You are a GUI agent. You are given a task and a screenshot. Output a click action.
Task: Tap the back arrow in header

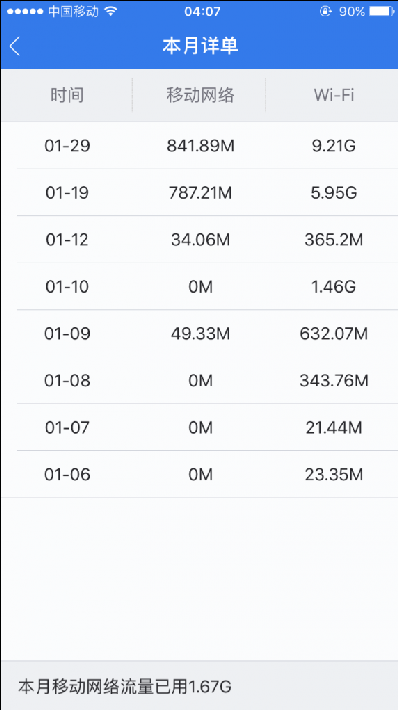[15, 46]
